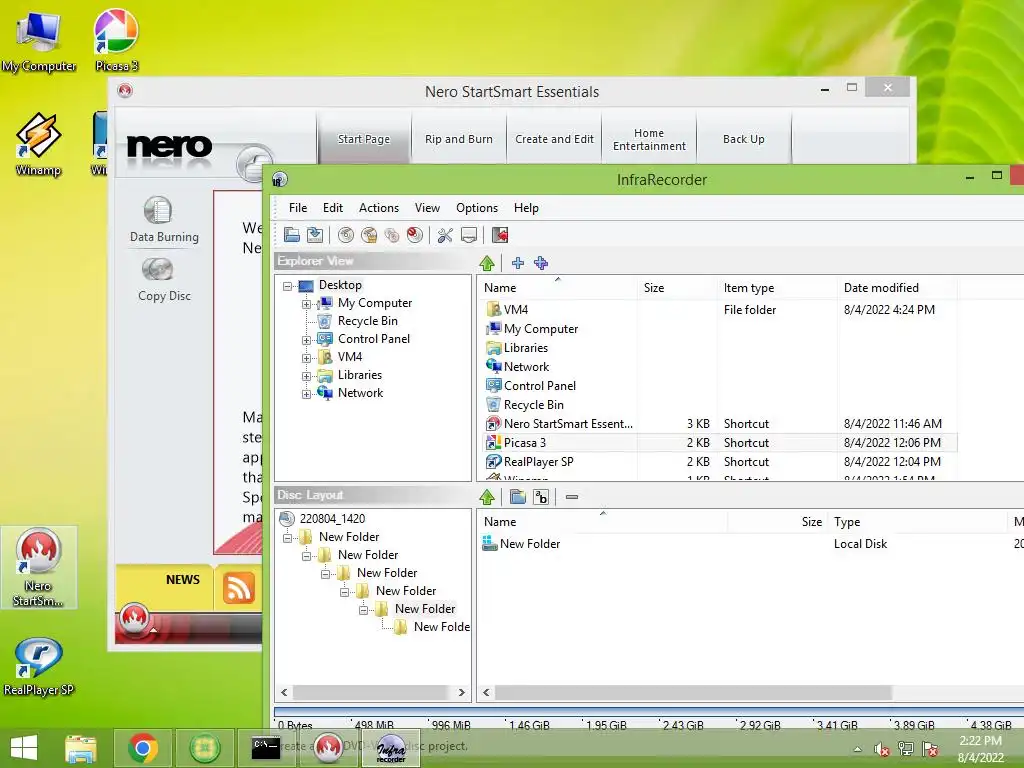Click the Data Burning icon in Nero
The image size is (1024, 768).
pos(157,210)
